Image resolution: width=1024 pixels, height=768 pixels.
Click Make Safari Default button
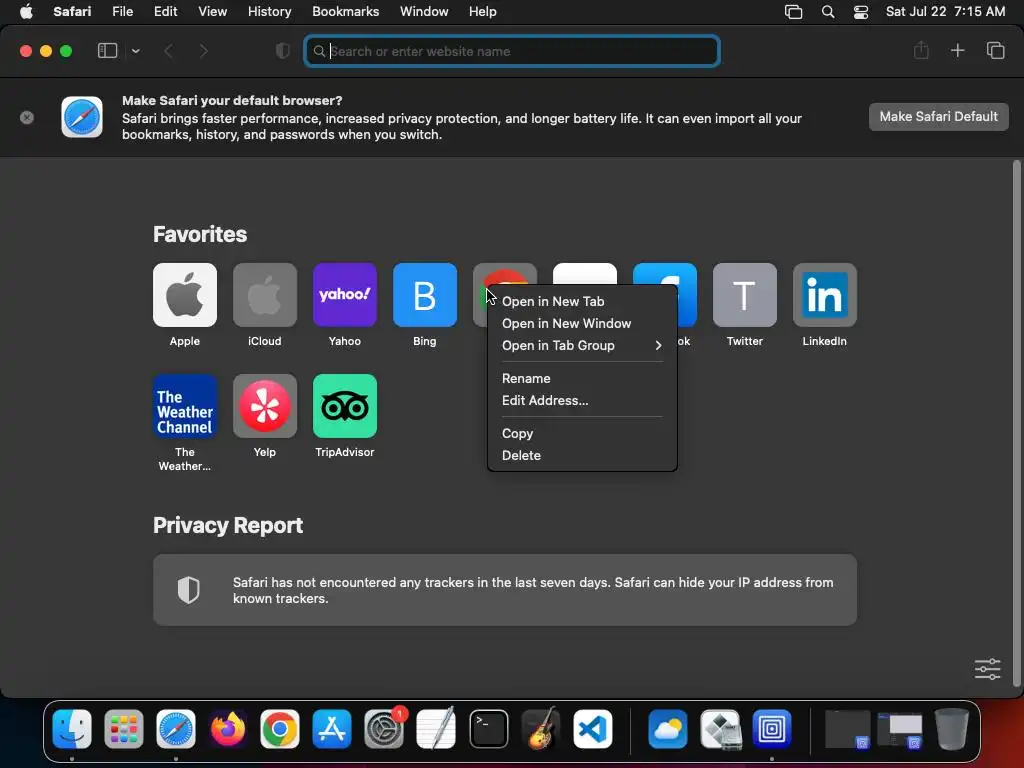point(938,117)
